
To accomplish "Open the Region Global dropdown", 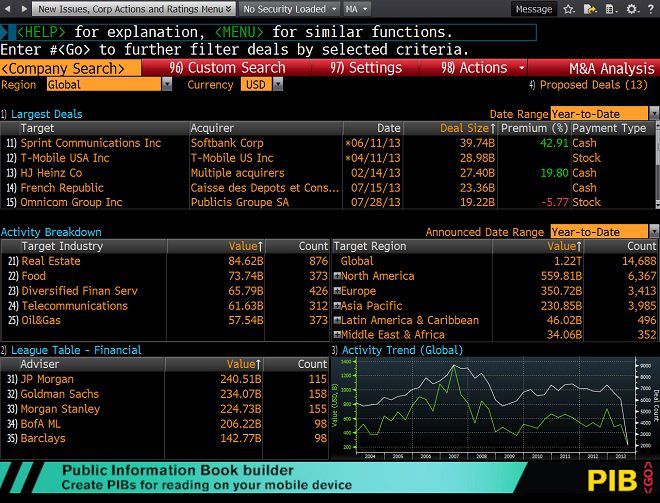I will pyautogui.click(x=167, y=85).
